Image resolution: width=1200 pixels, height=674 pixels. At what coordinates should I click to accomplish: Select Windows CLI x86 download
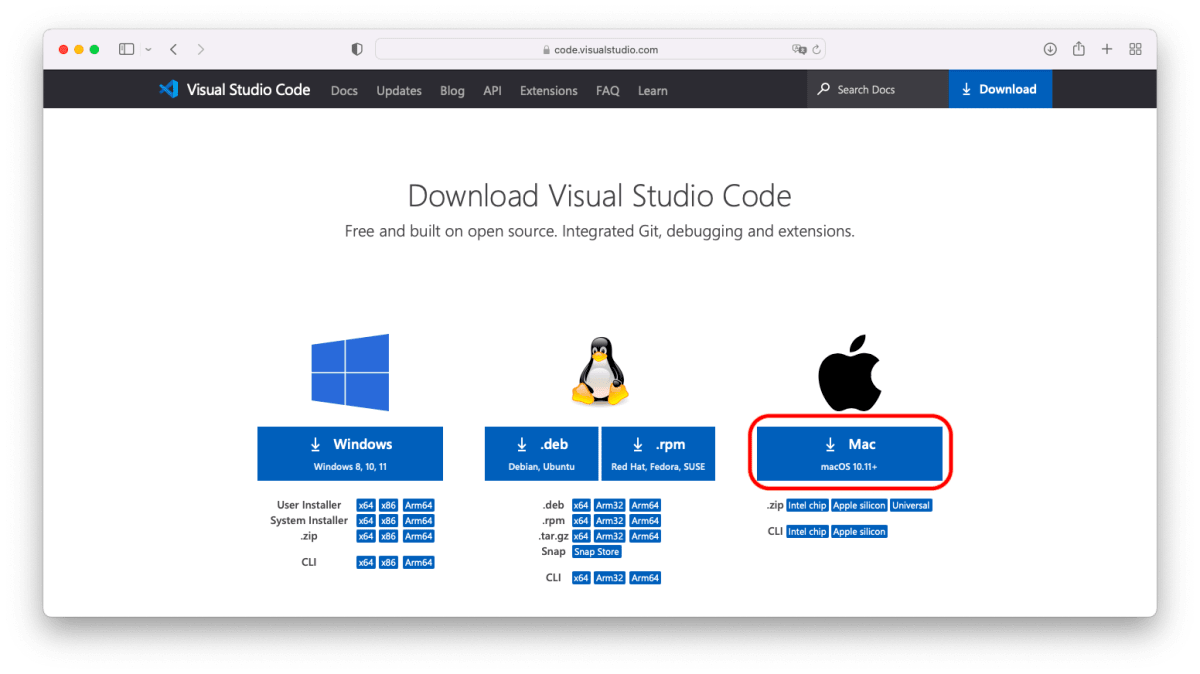point(389,562)
